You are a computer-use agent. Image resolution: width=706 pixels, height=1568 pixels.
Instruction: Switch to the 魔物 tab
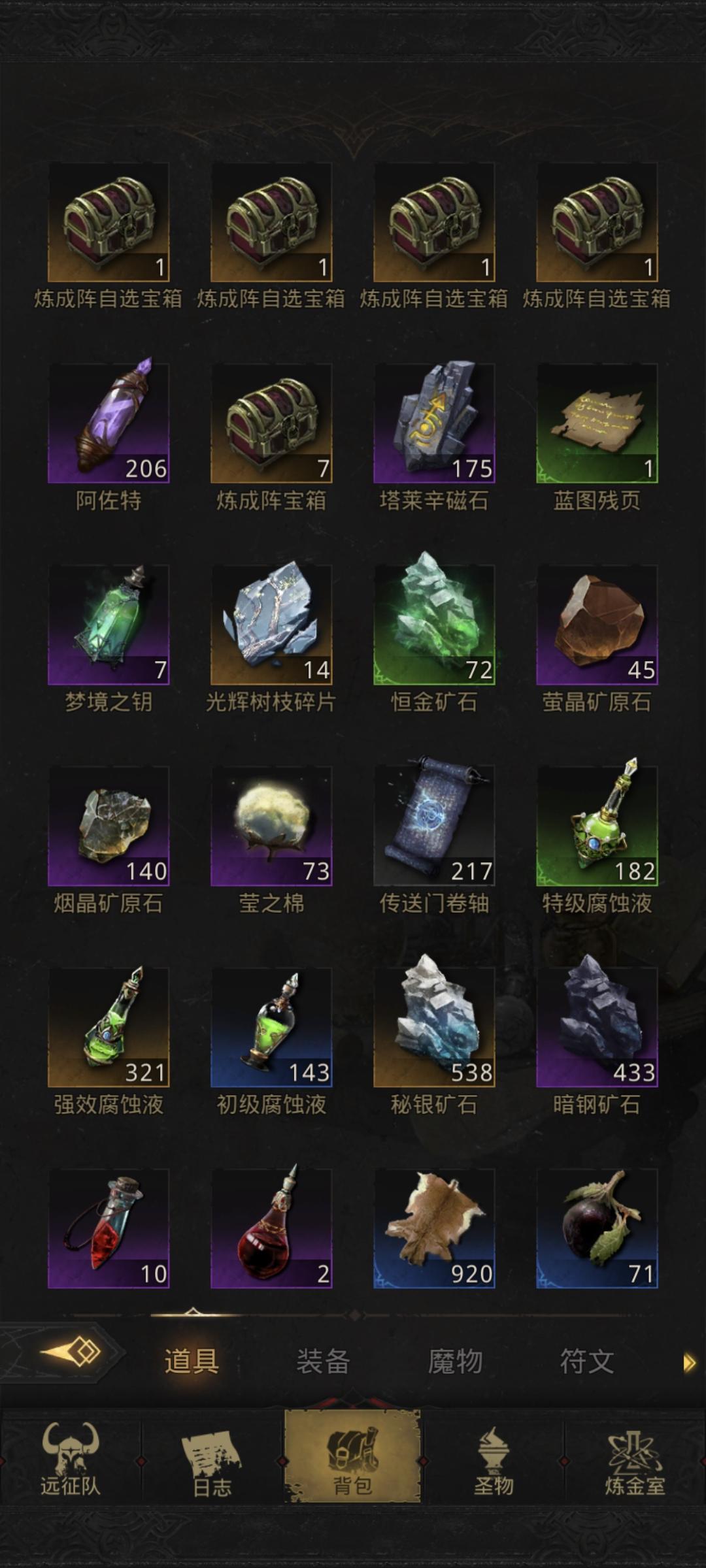pyautogui.click(x=455, y=1362)
